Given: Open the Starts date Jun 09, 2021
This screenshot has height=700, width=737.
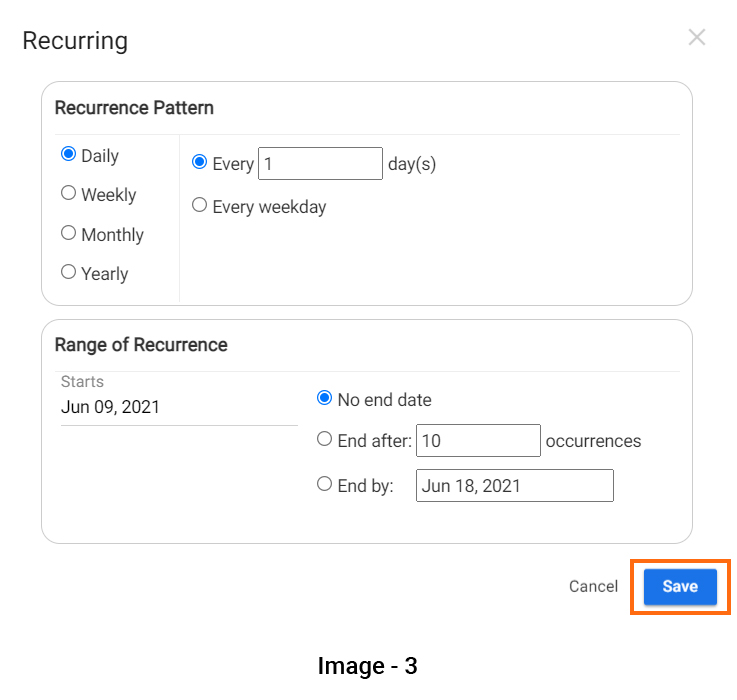Looking at the screenshot, I should tap(179, 407).
